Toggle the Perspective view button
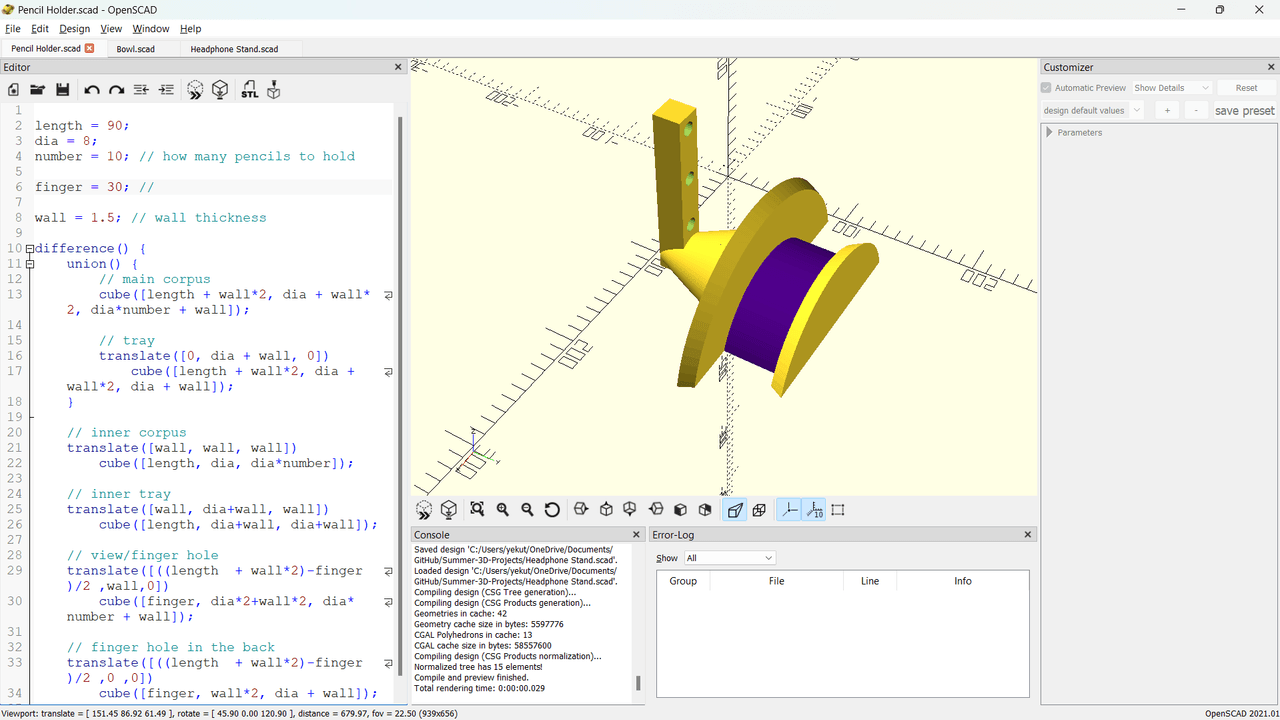 735,510
